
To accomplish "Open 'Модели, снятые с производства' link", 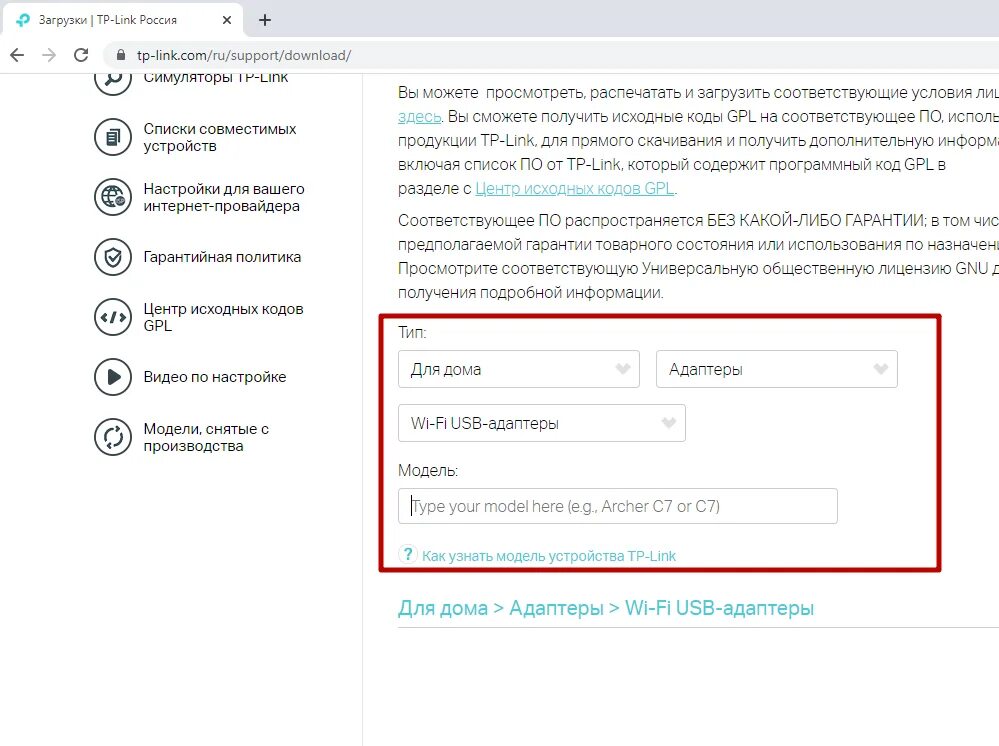I will pyautogui.click(x=206, y=437).
